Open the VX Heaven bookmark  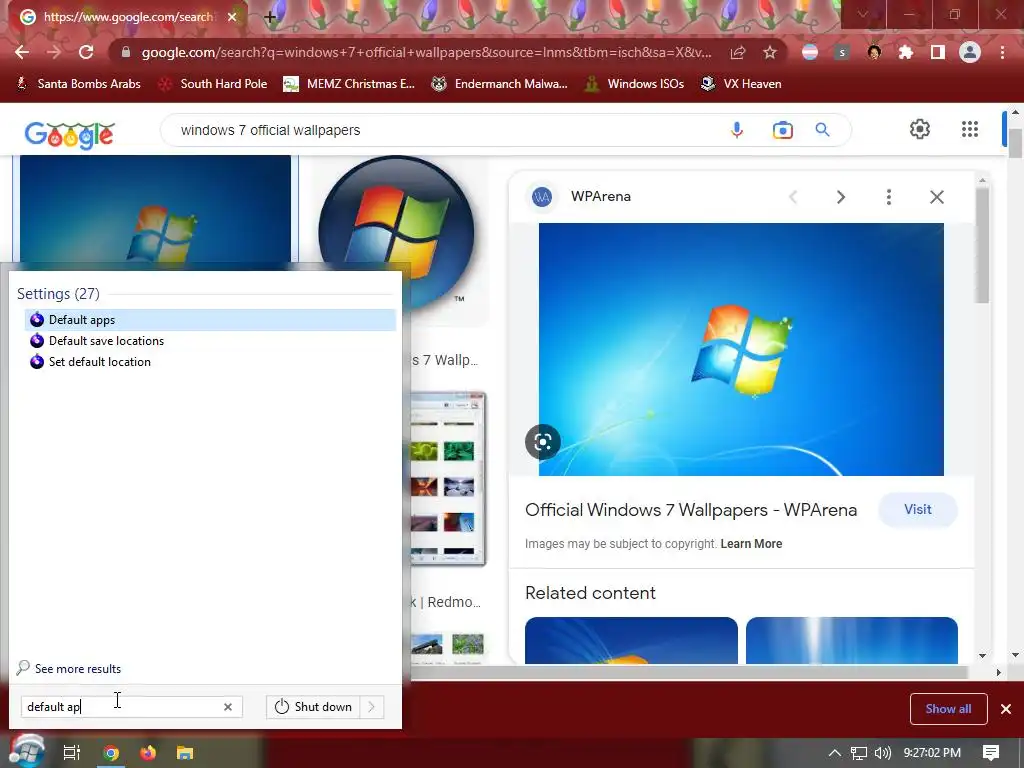741,84
